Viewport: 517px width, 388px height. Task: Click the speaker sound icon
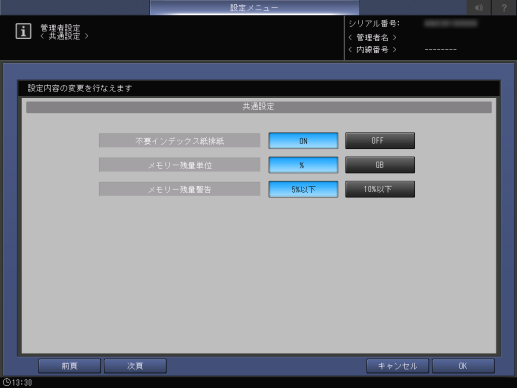[479, 8]
